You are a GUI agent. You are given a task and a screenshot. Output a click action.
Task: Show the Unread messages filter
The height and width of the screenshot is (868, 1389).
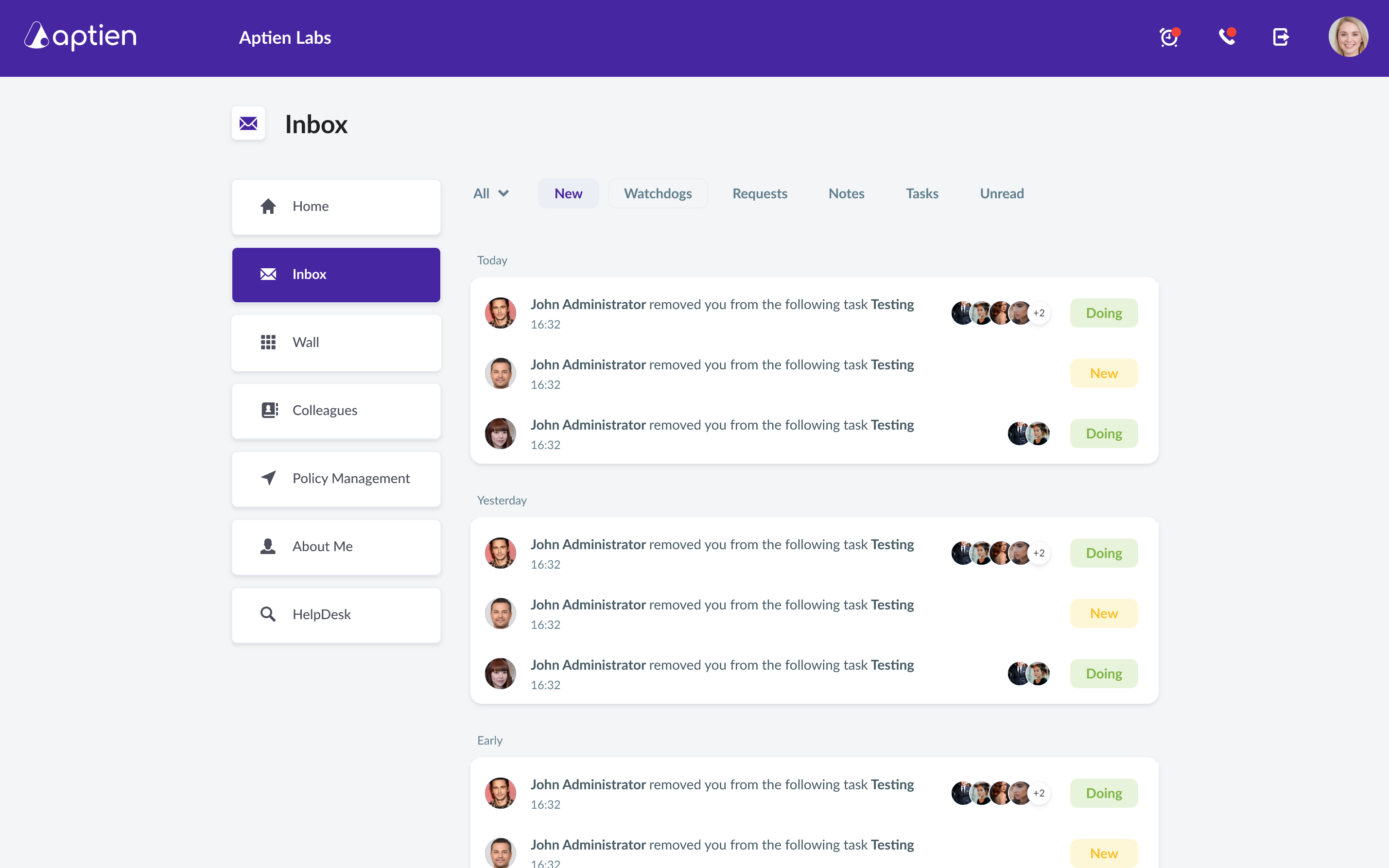coord(1001,193)
